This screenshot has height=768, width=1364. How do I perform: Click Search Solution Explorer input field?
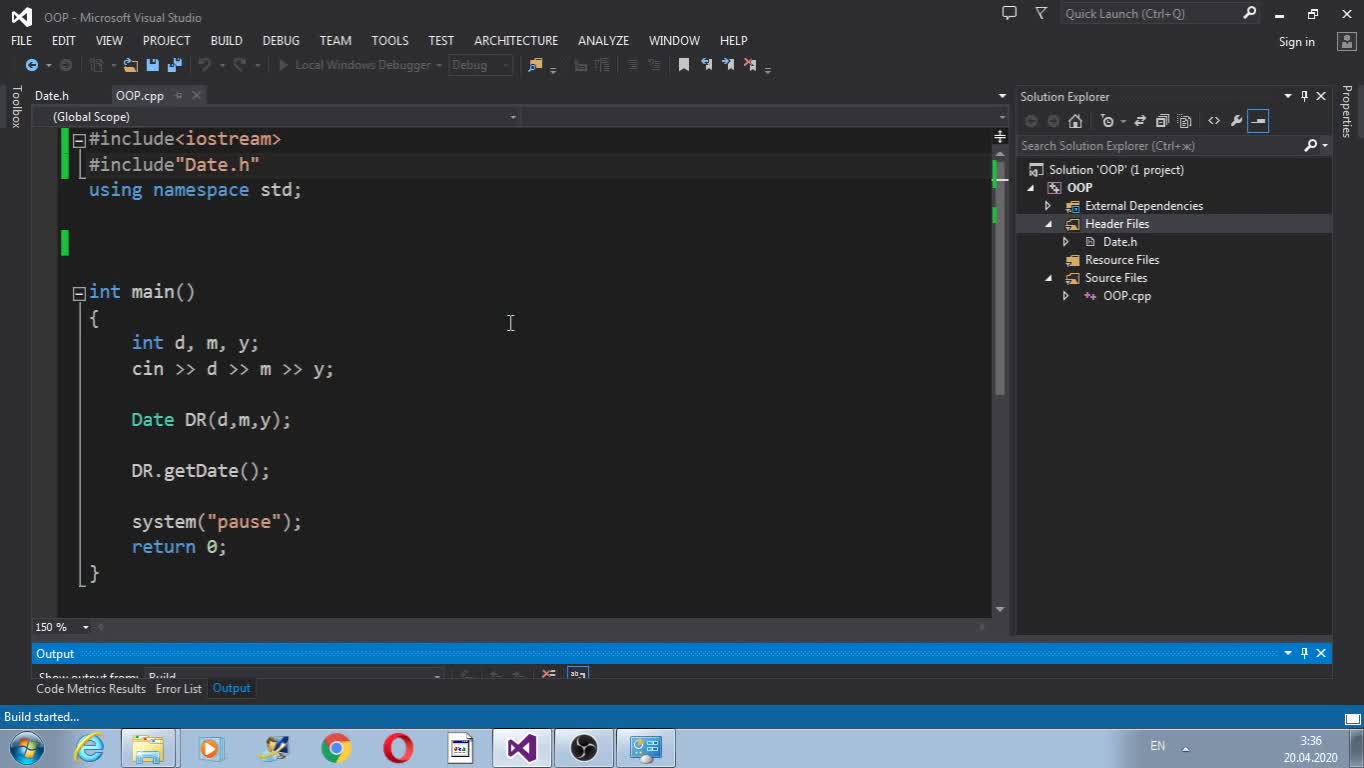[1160, 146]
